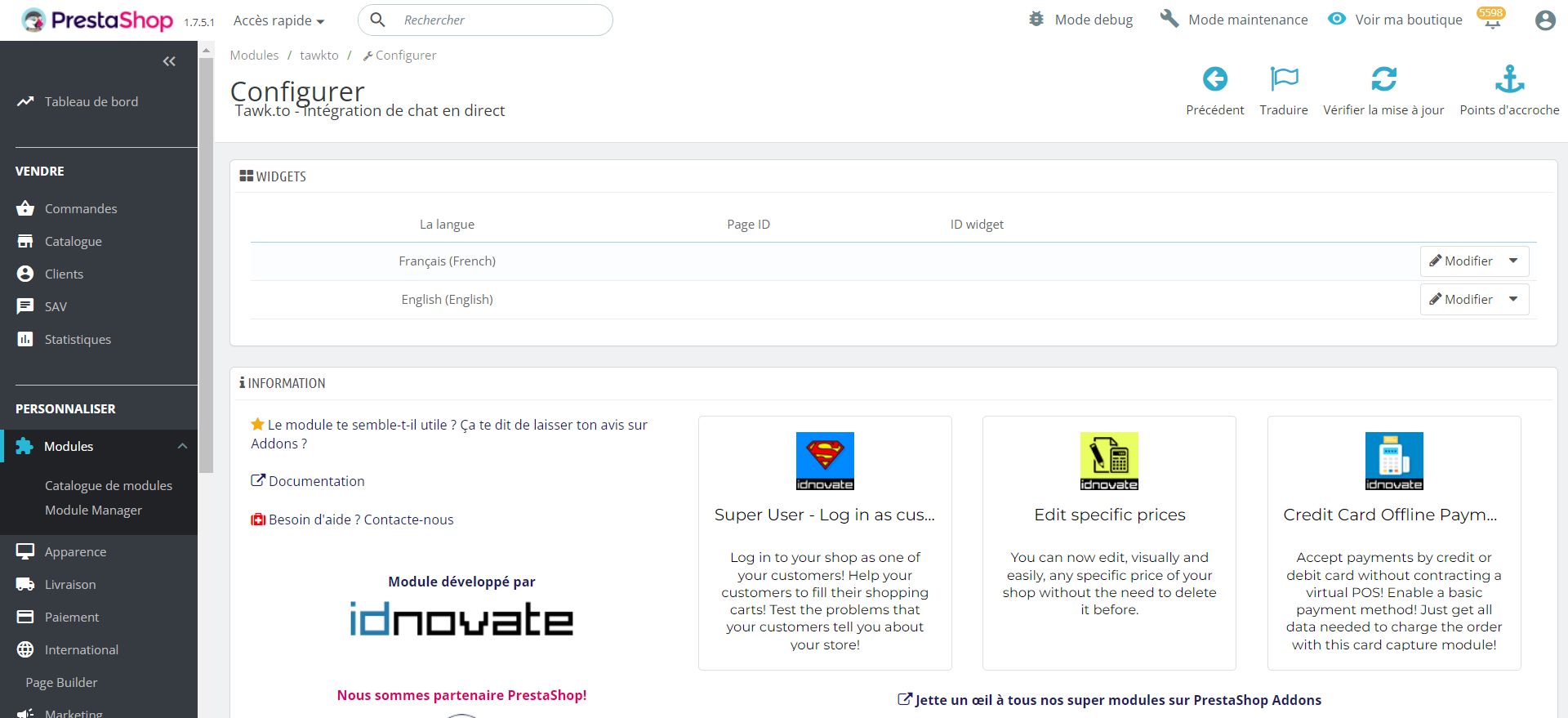Collapse the Modules menu chevron

(182, 446)
